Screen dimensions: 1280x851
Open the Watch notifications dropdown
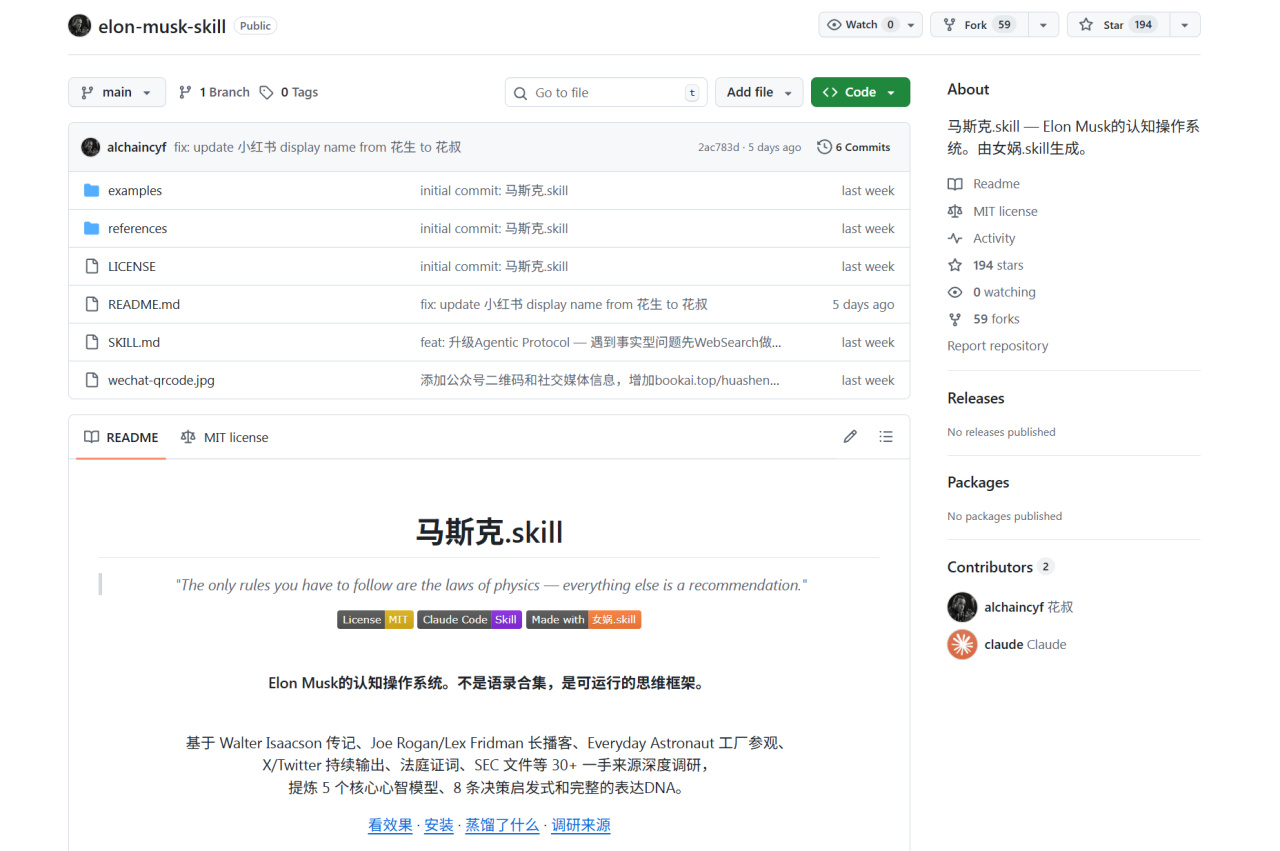tap(870, 25)
